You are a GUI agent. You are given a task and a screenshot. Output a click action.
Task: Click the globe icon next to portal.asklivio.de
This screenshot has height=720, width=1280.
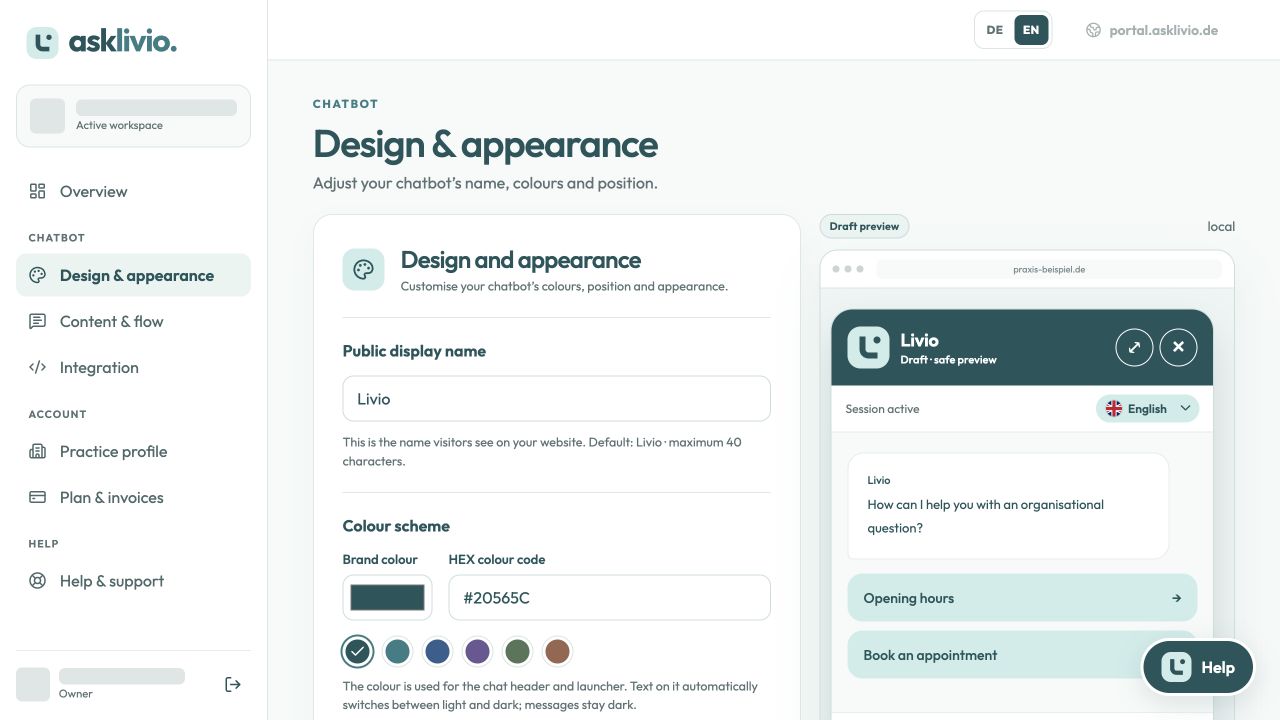[1093, 30]
